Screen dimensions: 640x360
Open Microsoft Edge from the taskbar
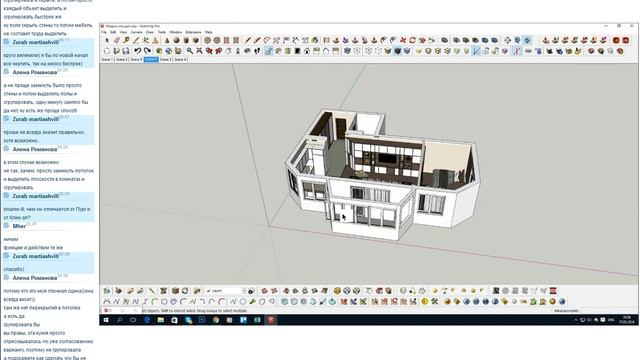tap(147, 320)
